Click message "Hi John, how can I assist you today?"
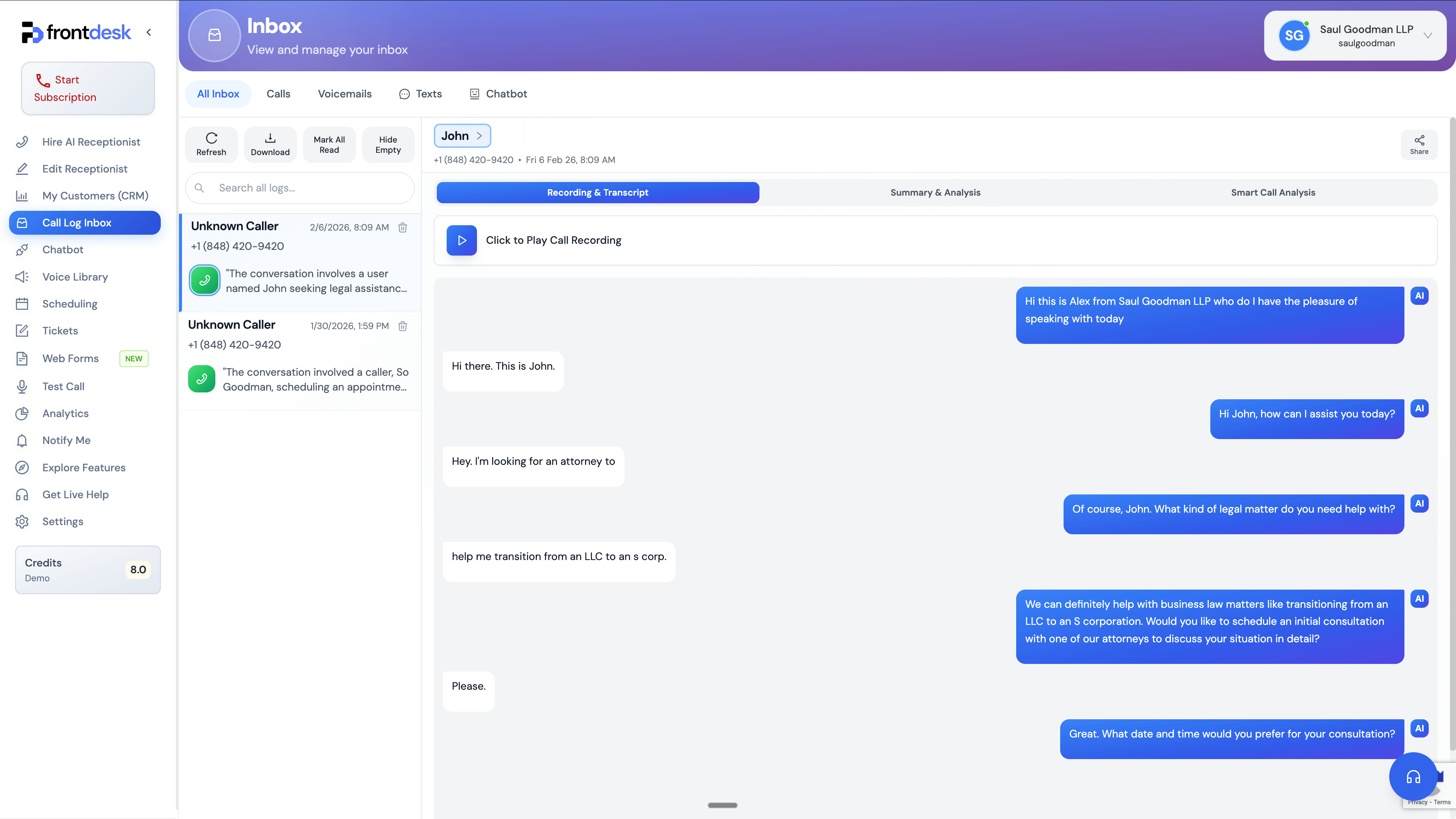1456x819 pixels. click(x=1307, y=419)
